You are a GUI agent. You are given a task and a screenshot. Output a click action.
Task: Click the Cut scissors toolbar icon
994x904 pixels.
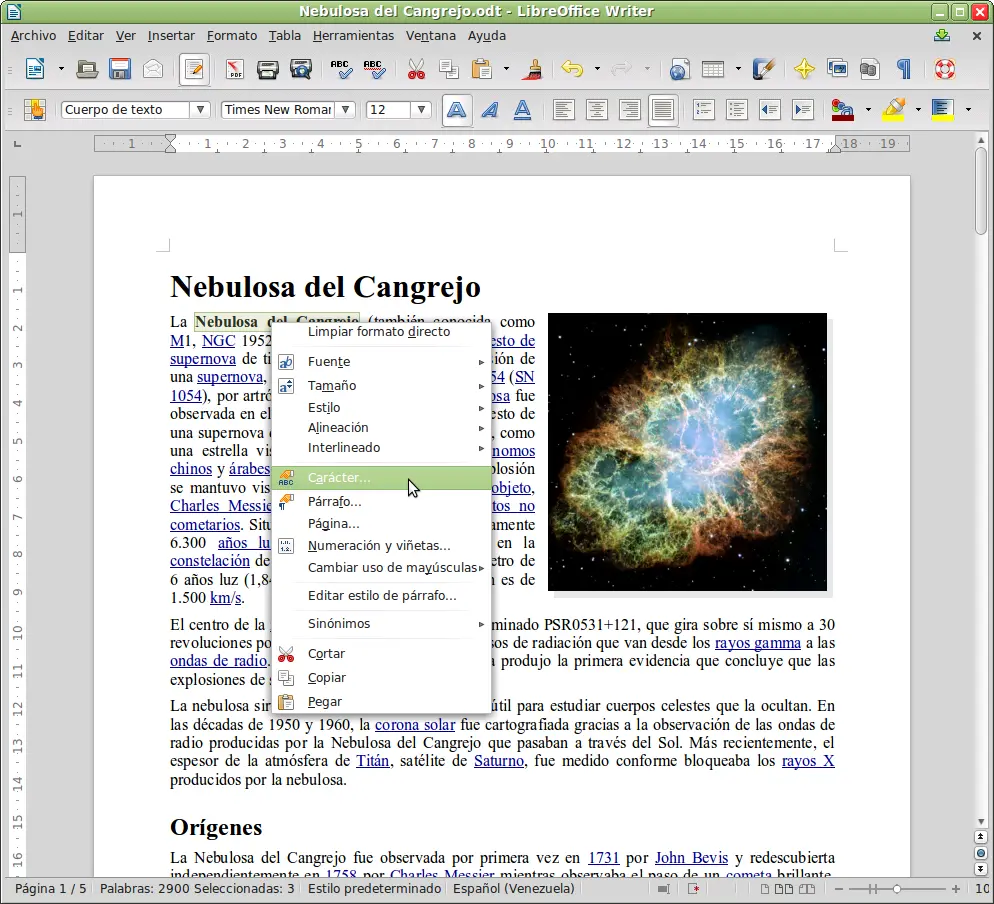(x=416, y=69)
